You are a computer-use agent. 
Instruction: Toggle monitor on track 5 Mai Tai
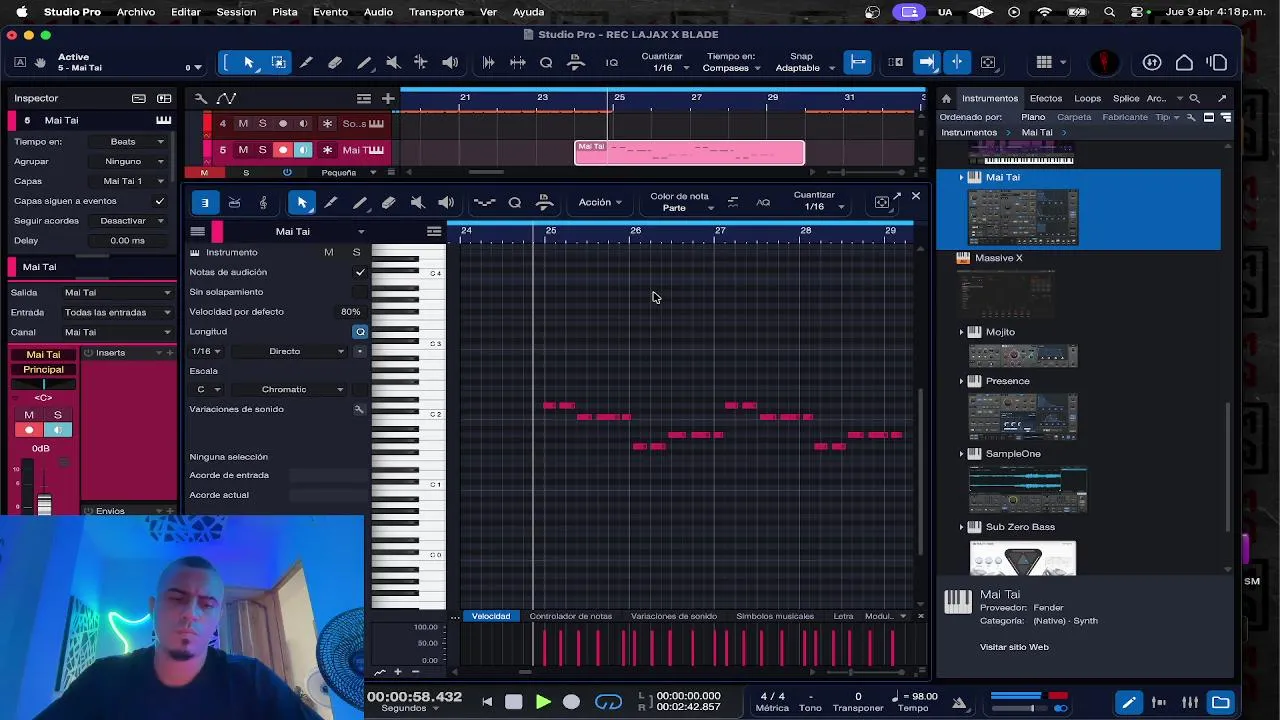point(303,150)
